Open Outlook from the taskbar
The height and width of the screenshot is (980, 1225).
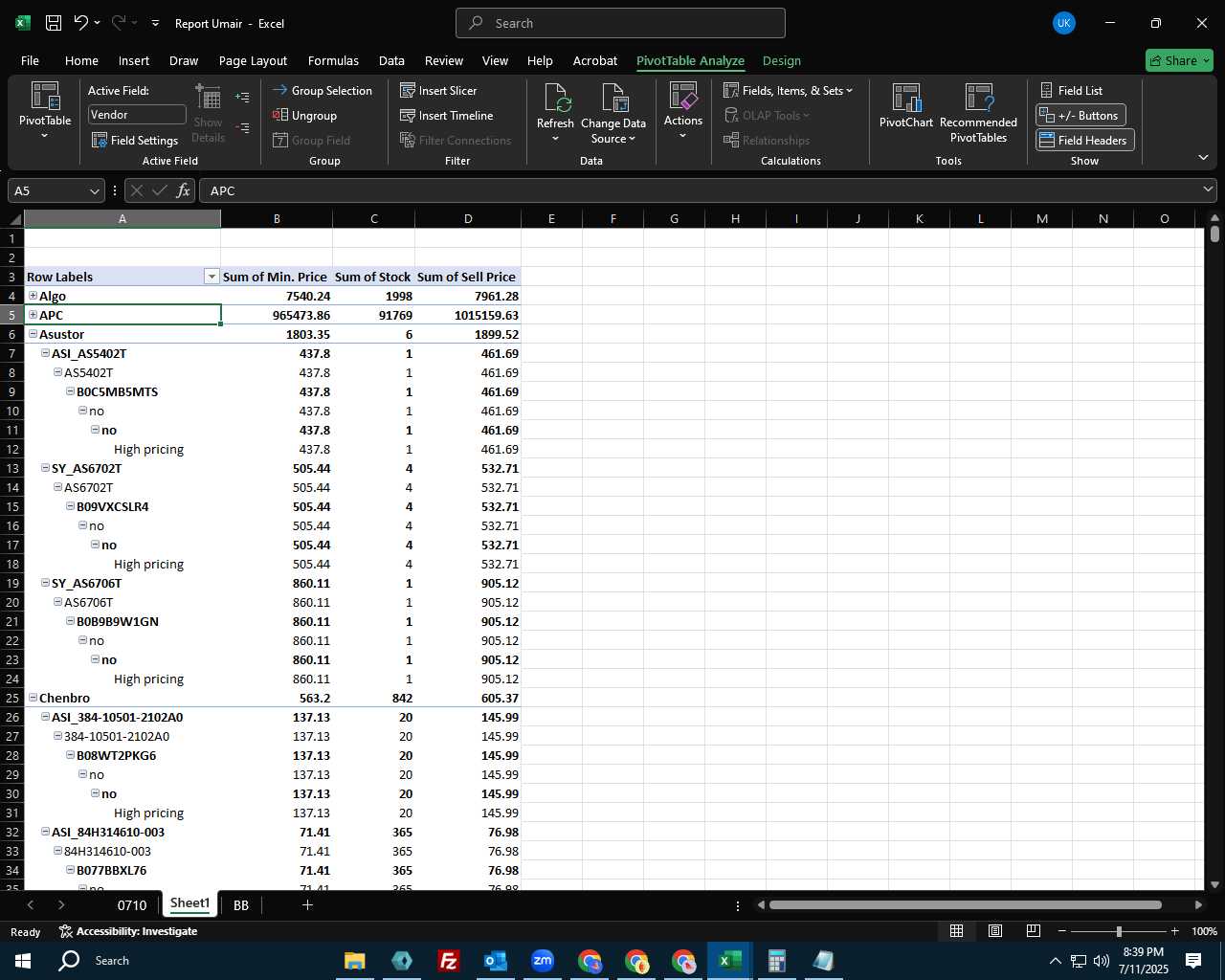point(495,960)
